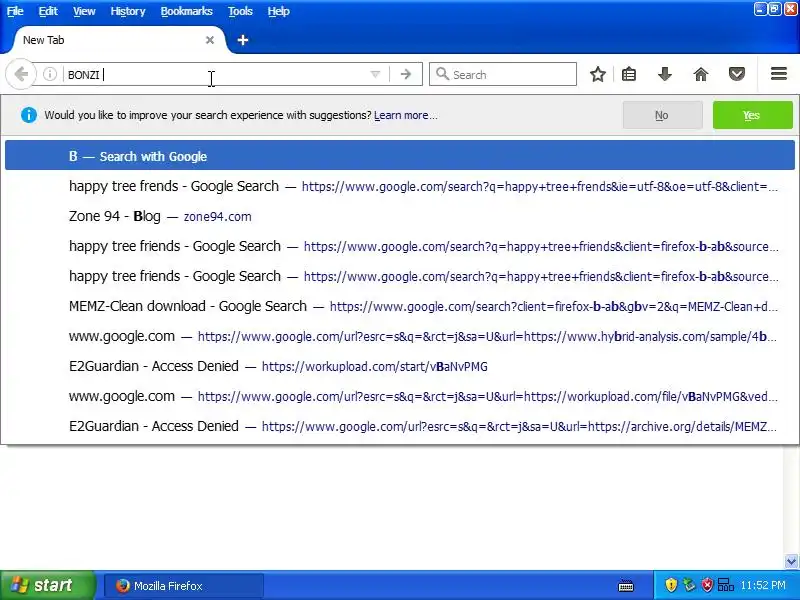Open the on-screen keyboard tray icon

626,586
